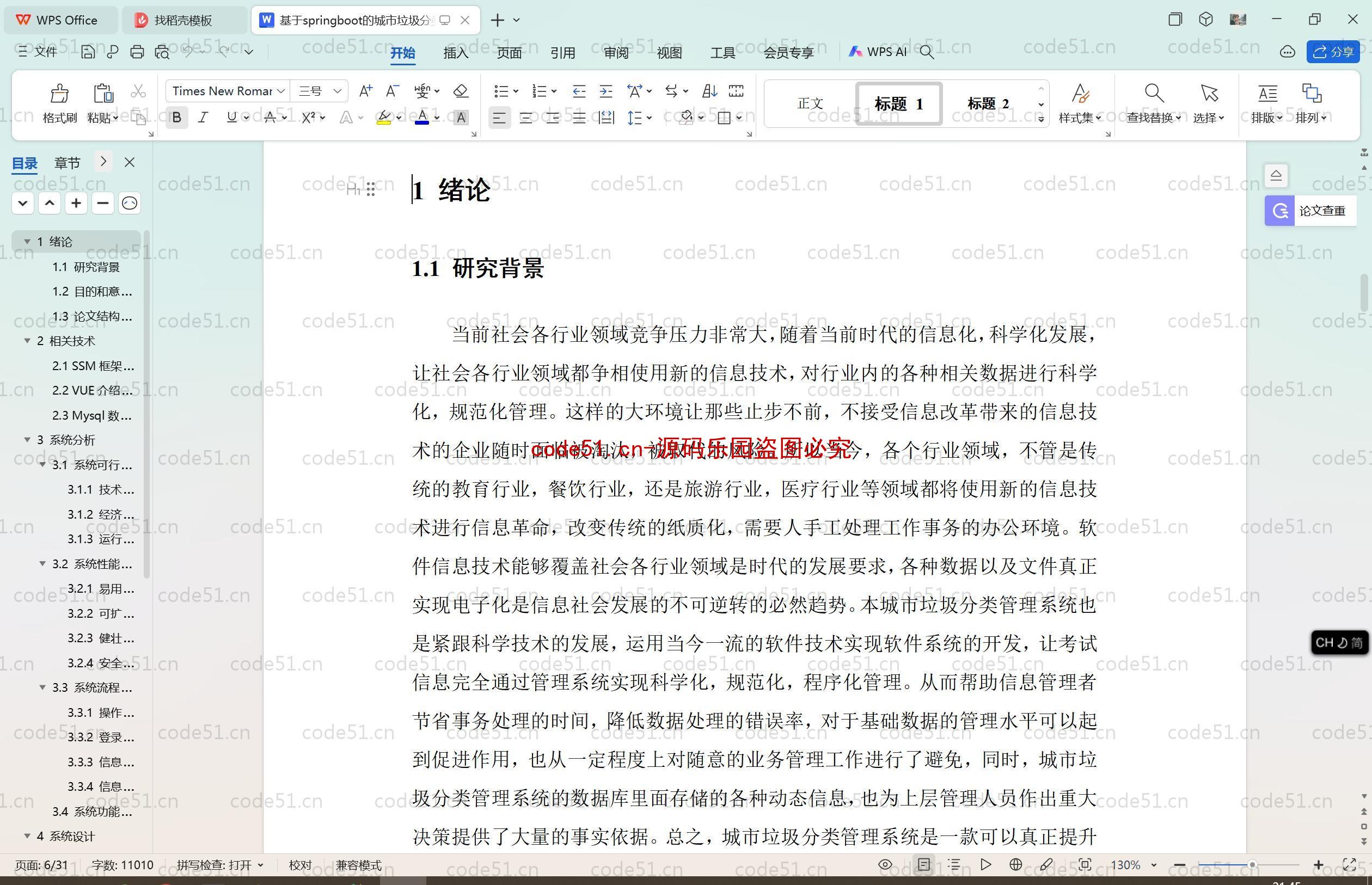Open the 文件 (File) menu
1372x885 pixels.
pos(38,52)
